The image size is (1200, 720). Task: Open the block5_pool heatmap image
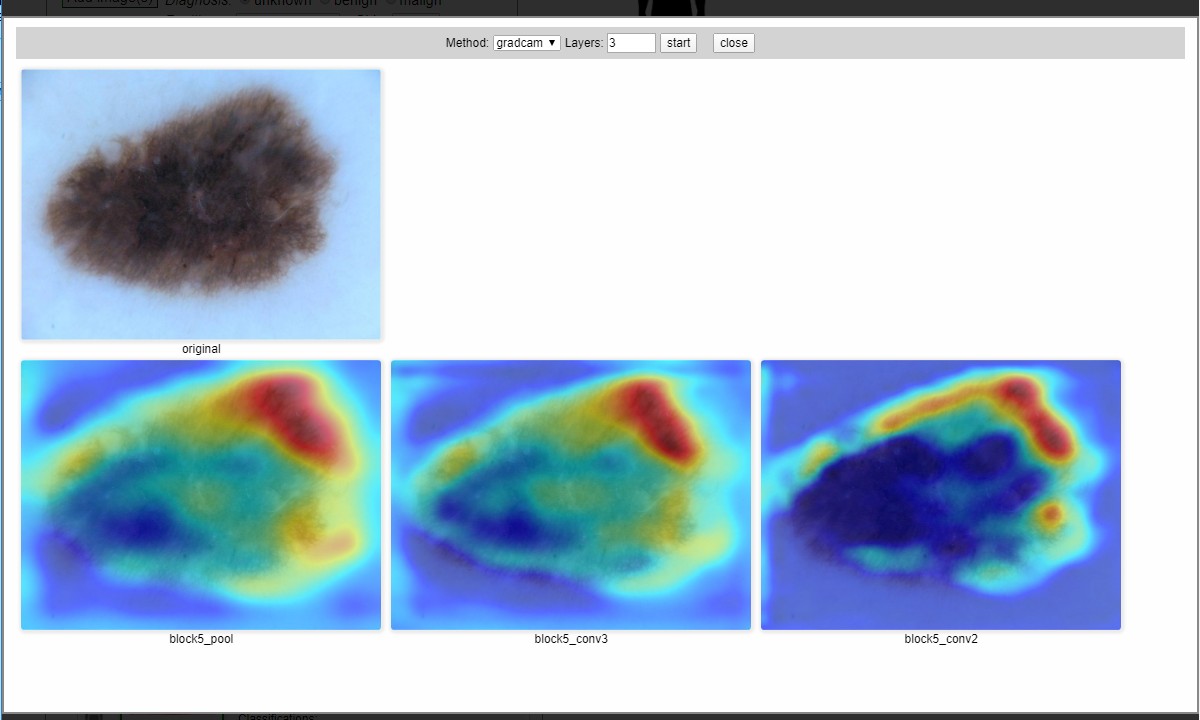tap(201, 495)
